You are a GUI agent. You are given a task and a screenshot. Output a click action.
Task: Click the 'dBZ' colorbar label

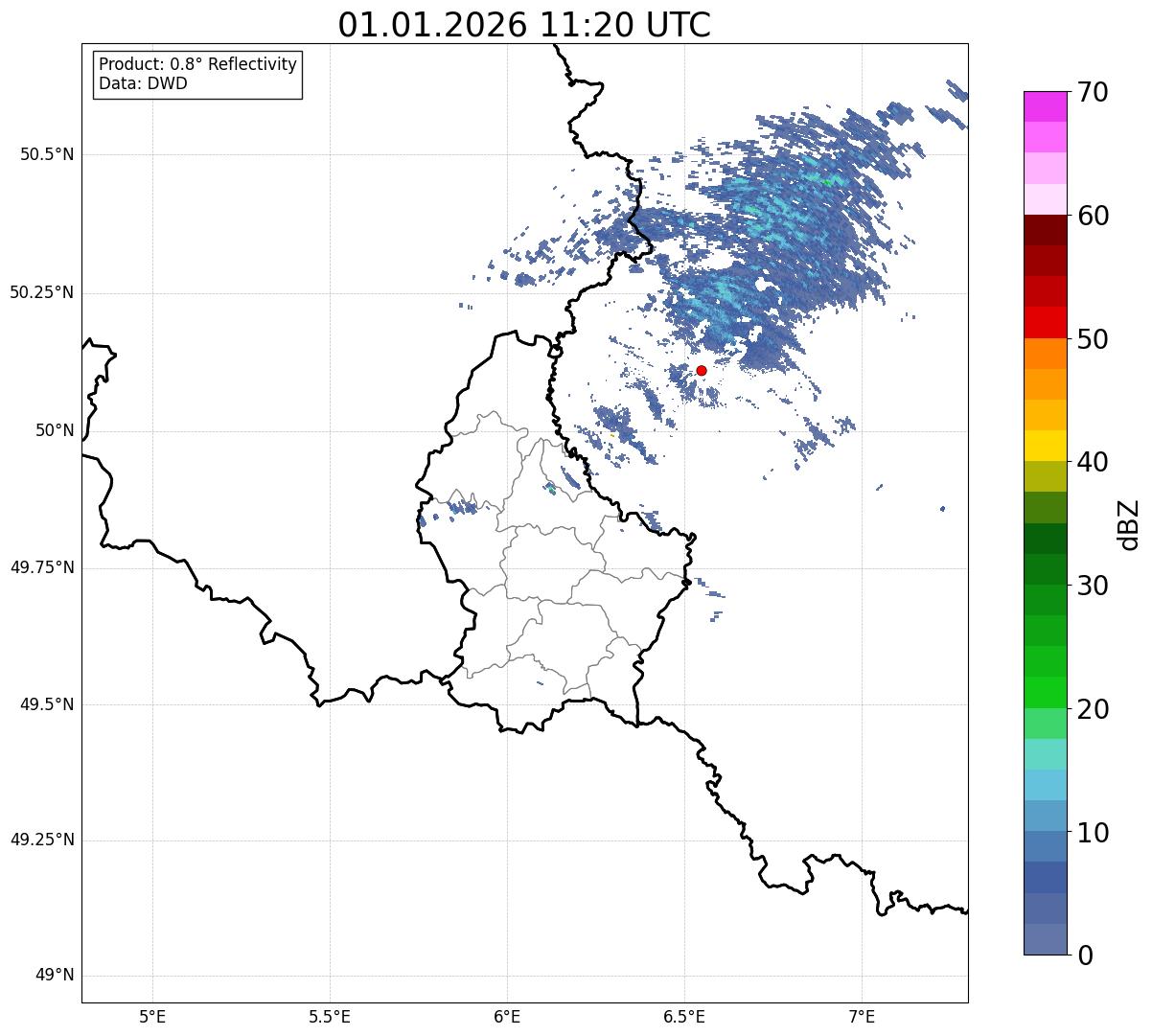tap(1129, 523)
